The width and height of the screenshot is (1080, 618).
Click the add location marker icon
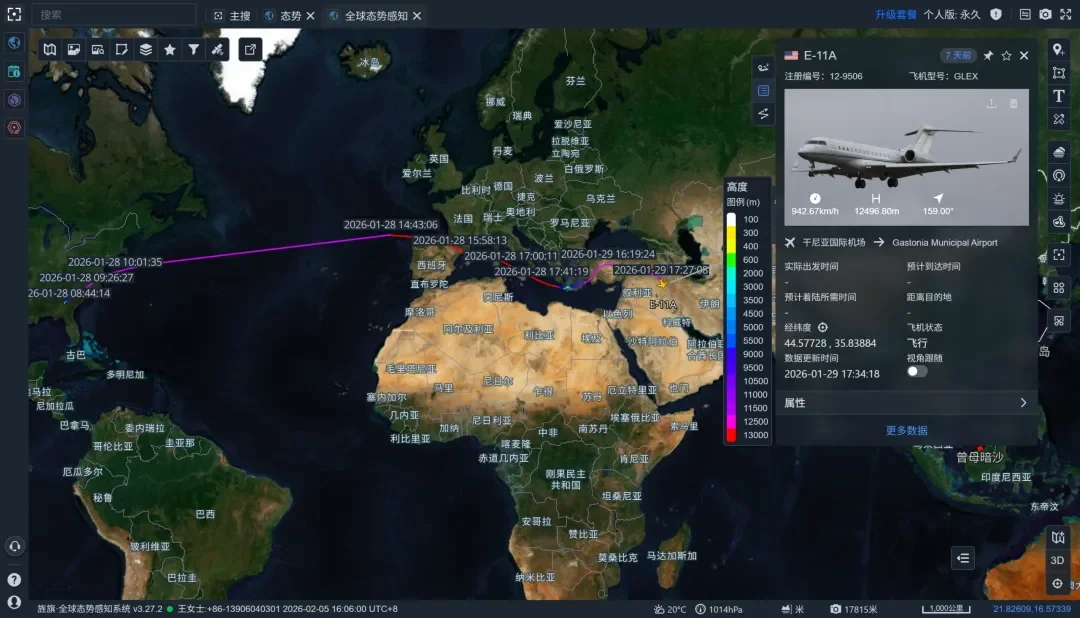(1059, 50)
